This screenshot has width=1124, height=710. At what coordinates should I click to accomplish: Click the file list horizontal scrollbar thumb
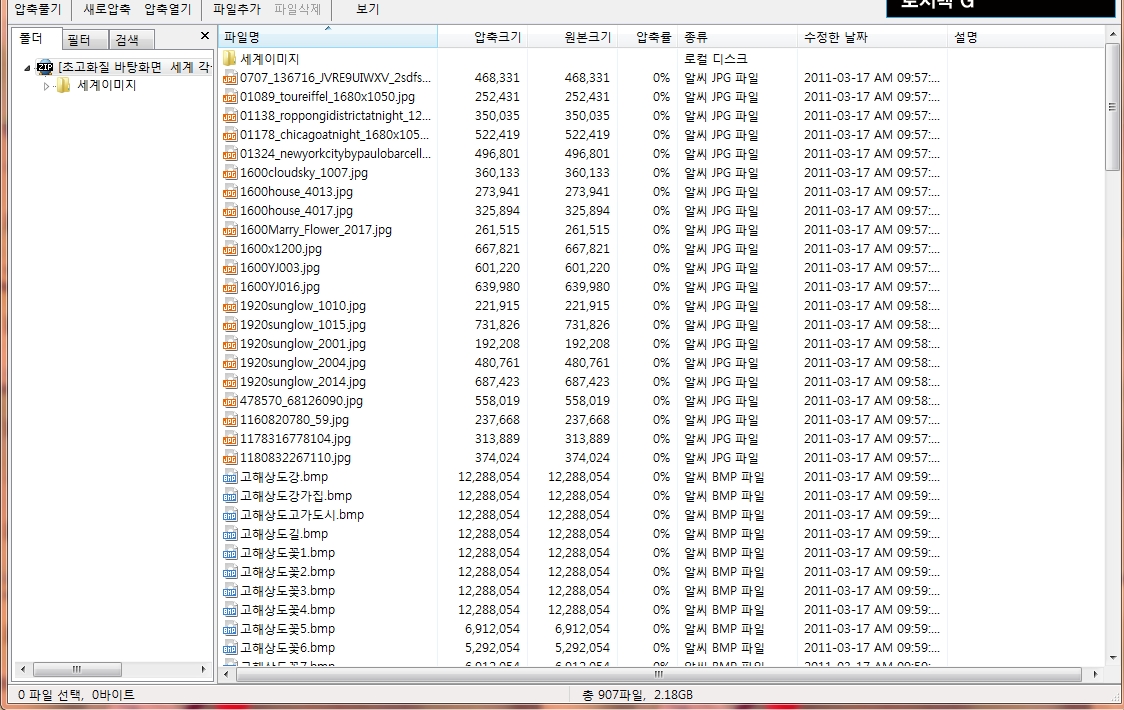[657, 675]
